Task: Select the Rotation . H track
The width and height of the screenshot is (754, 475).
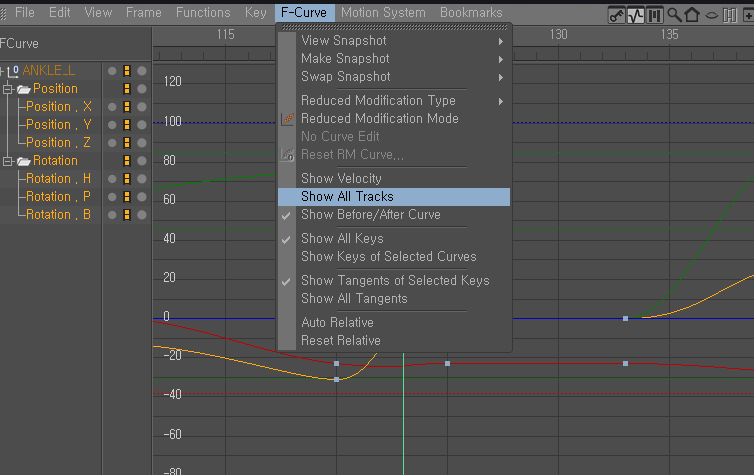Action: pyautogui.click(x=58, y=179)
